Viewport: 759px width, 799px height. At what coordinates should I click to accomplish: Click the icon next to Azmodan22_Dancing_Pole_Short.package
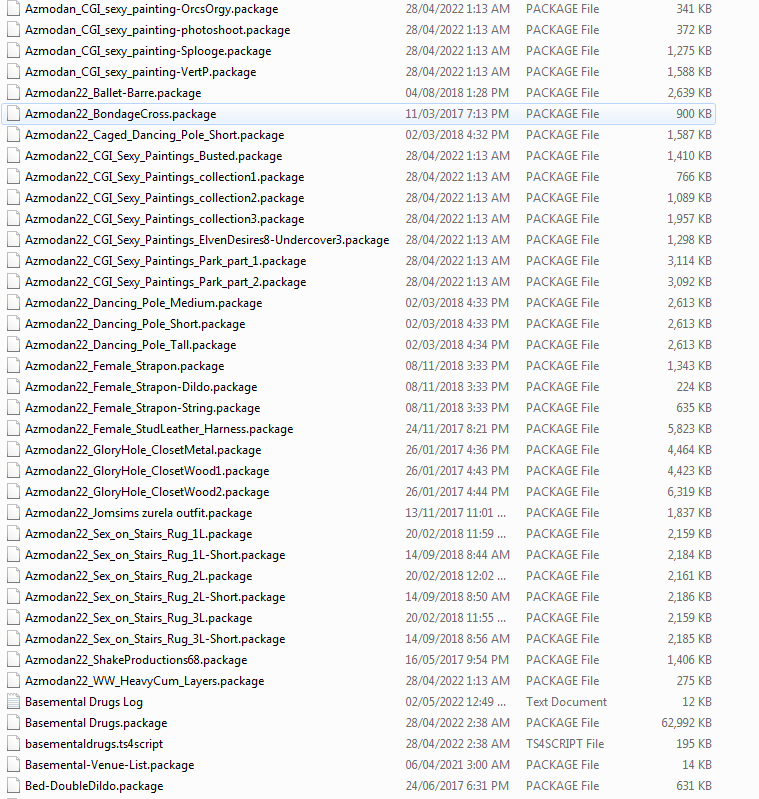point(14,324)
